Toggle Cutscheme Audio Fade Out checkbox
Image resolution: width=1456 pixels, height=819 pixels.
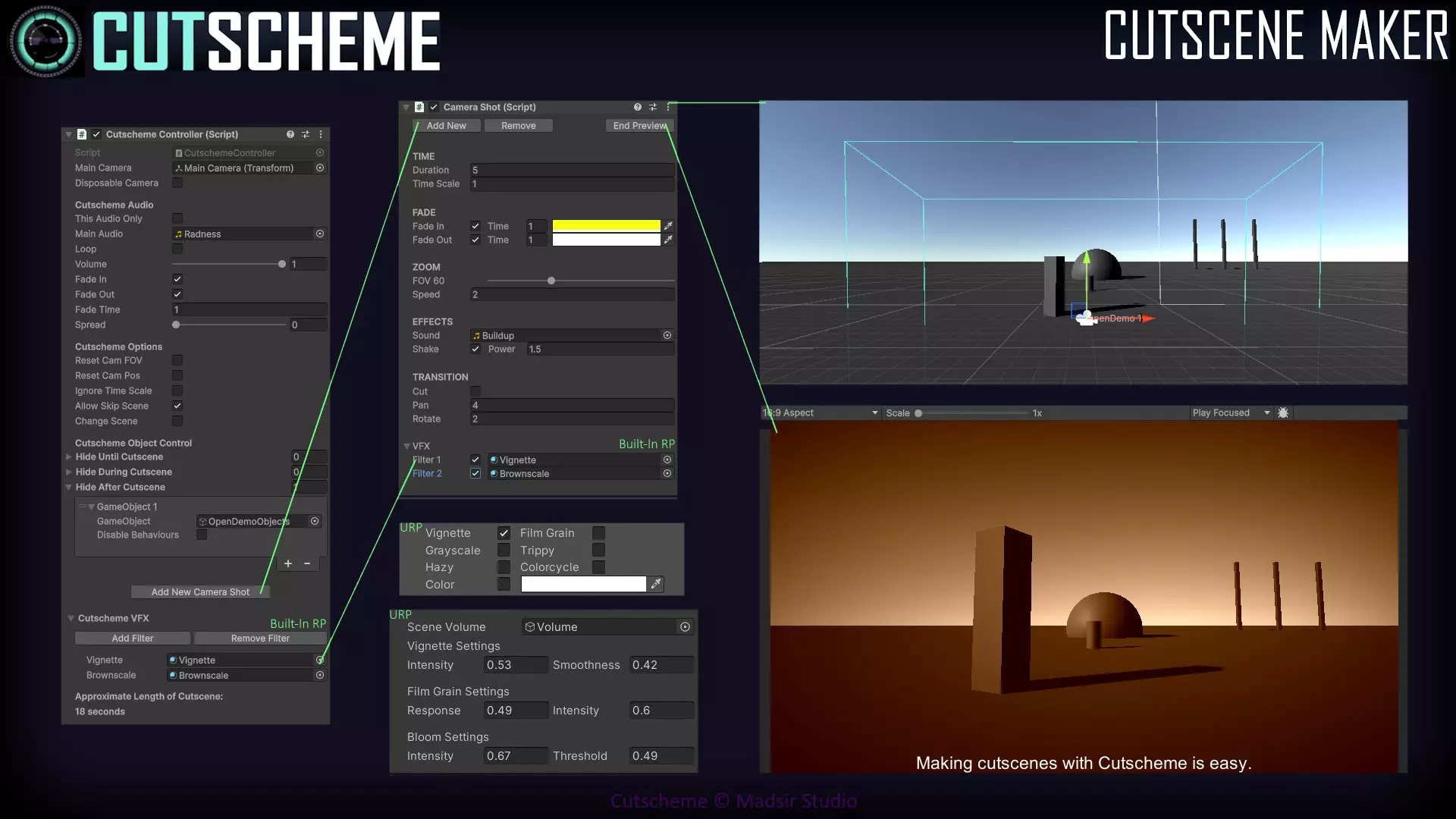177,294
